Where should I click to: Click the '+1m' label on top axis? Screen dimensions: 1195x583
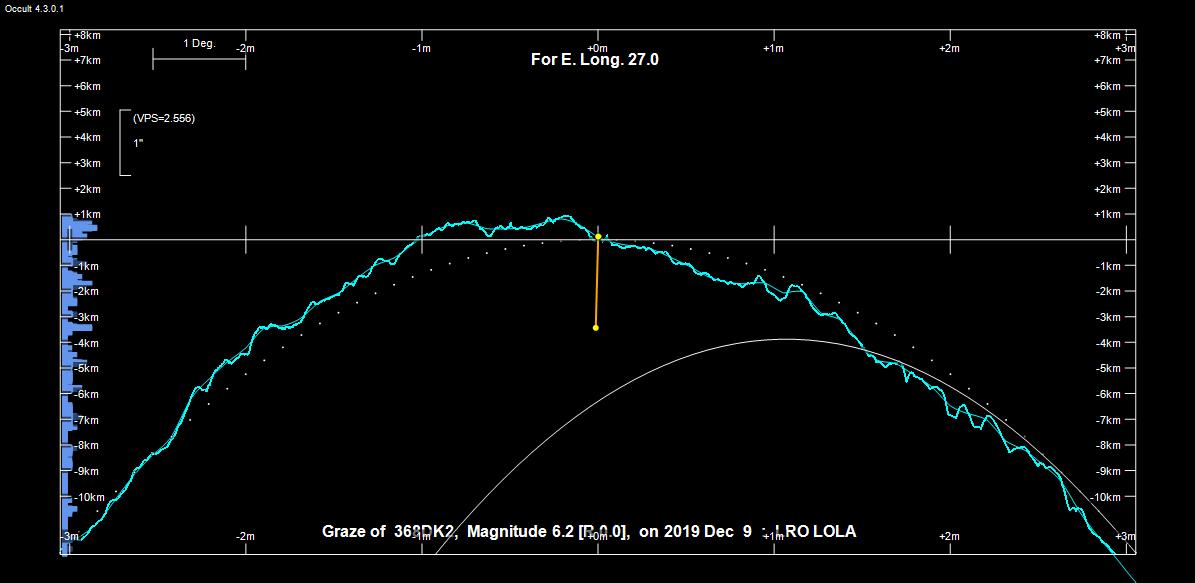tap(773, 48)
